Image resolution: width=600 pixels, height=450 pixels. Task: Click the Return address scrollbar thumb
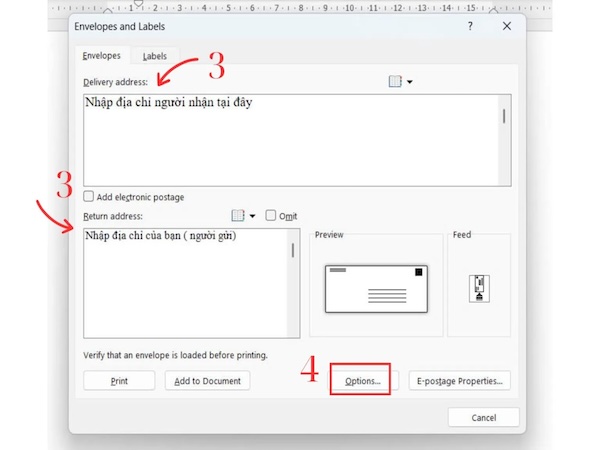click(x=293, y=250)
